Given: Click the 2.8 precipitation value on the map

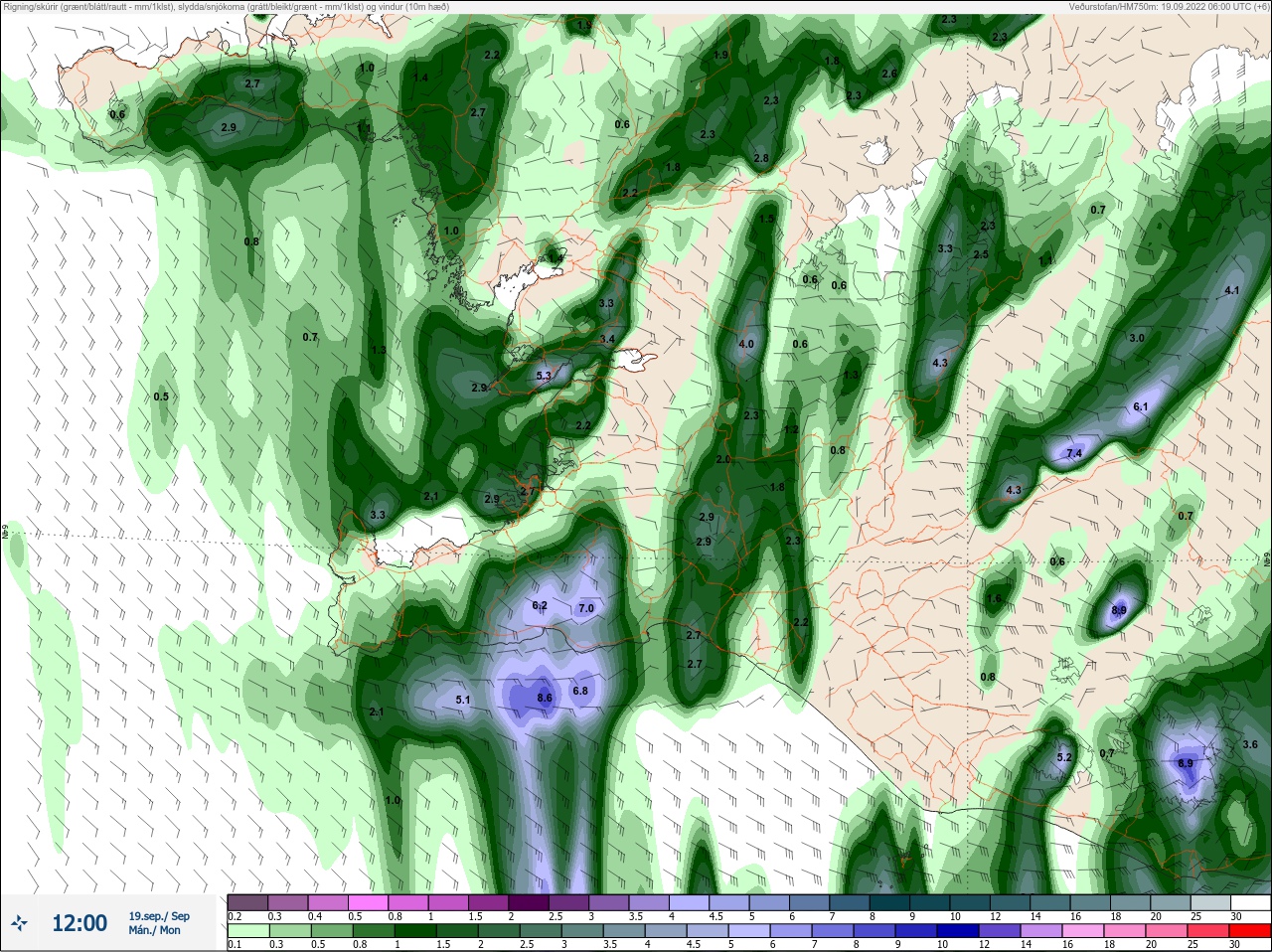Looking at the screenshot, I should coord(761,158).
